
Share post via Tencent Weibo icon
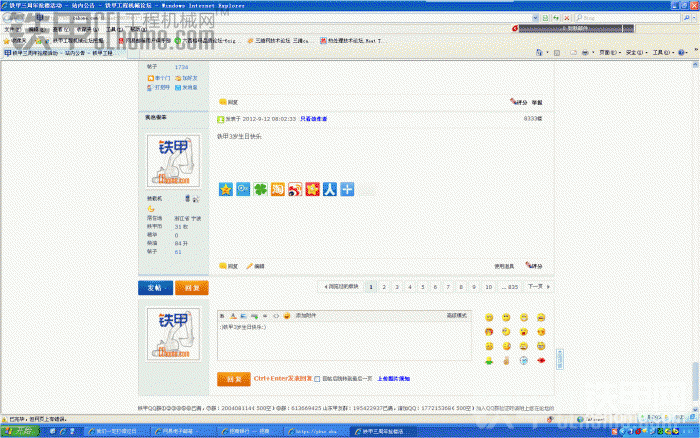coord(242,188)
